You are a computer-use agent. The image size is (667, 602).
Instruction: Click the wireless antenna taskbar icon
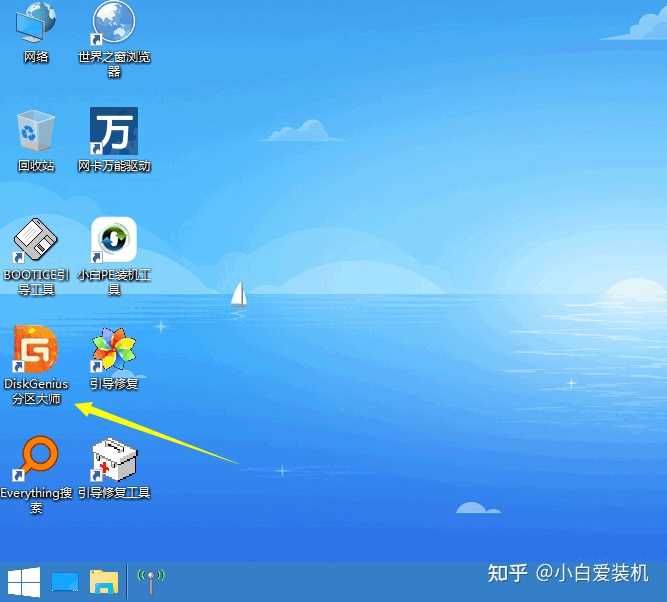click(x=151, y=582)
